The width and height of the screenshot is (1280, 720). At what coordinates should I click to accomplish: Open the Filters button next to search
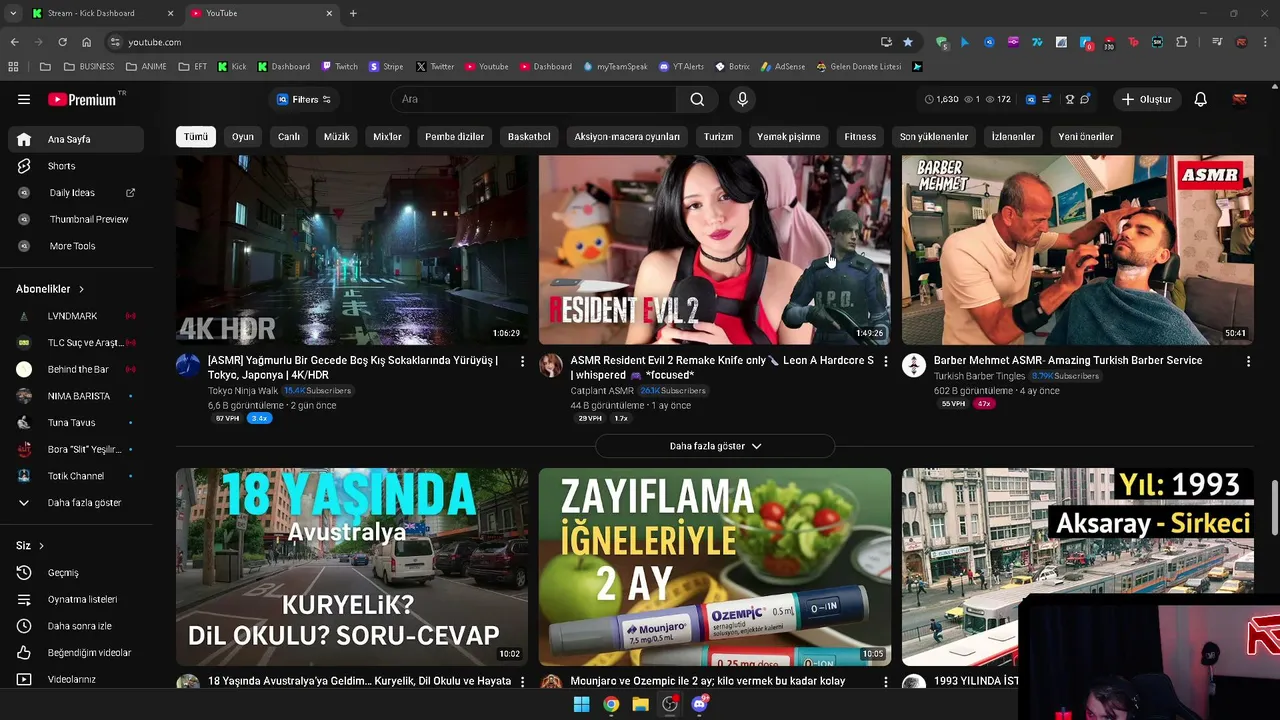(x=304, y=99)
